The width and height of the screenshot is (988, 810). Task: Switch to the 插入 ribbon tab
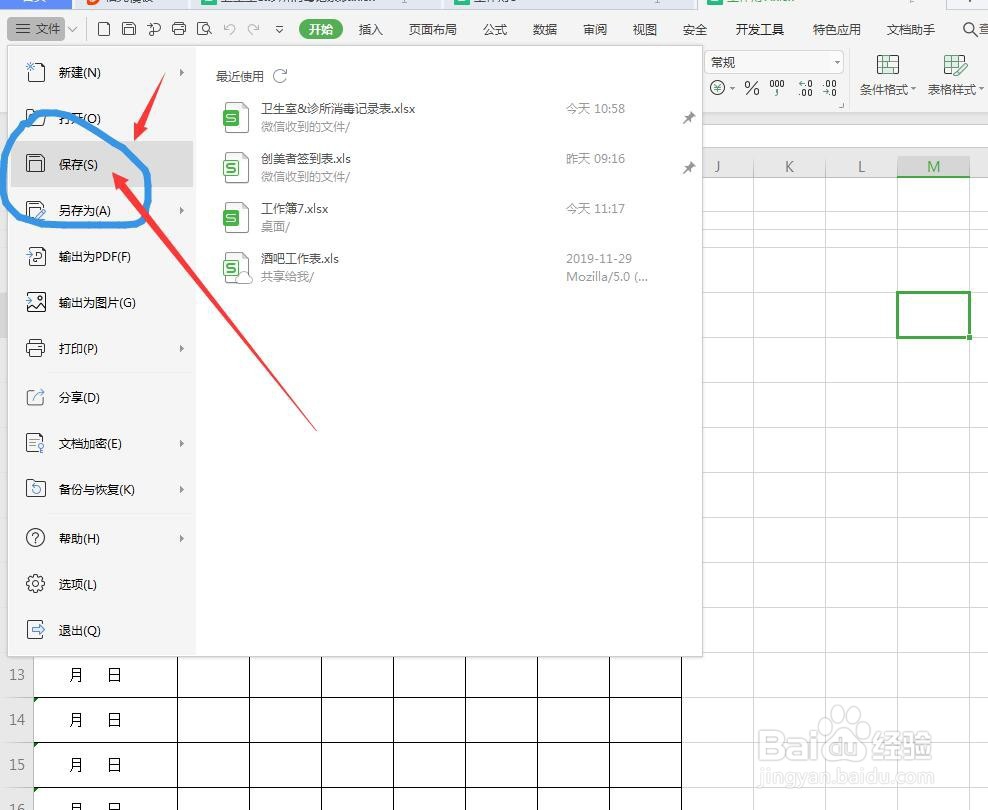[370, 30]
